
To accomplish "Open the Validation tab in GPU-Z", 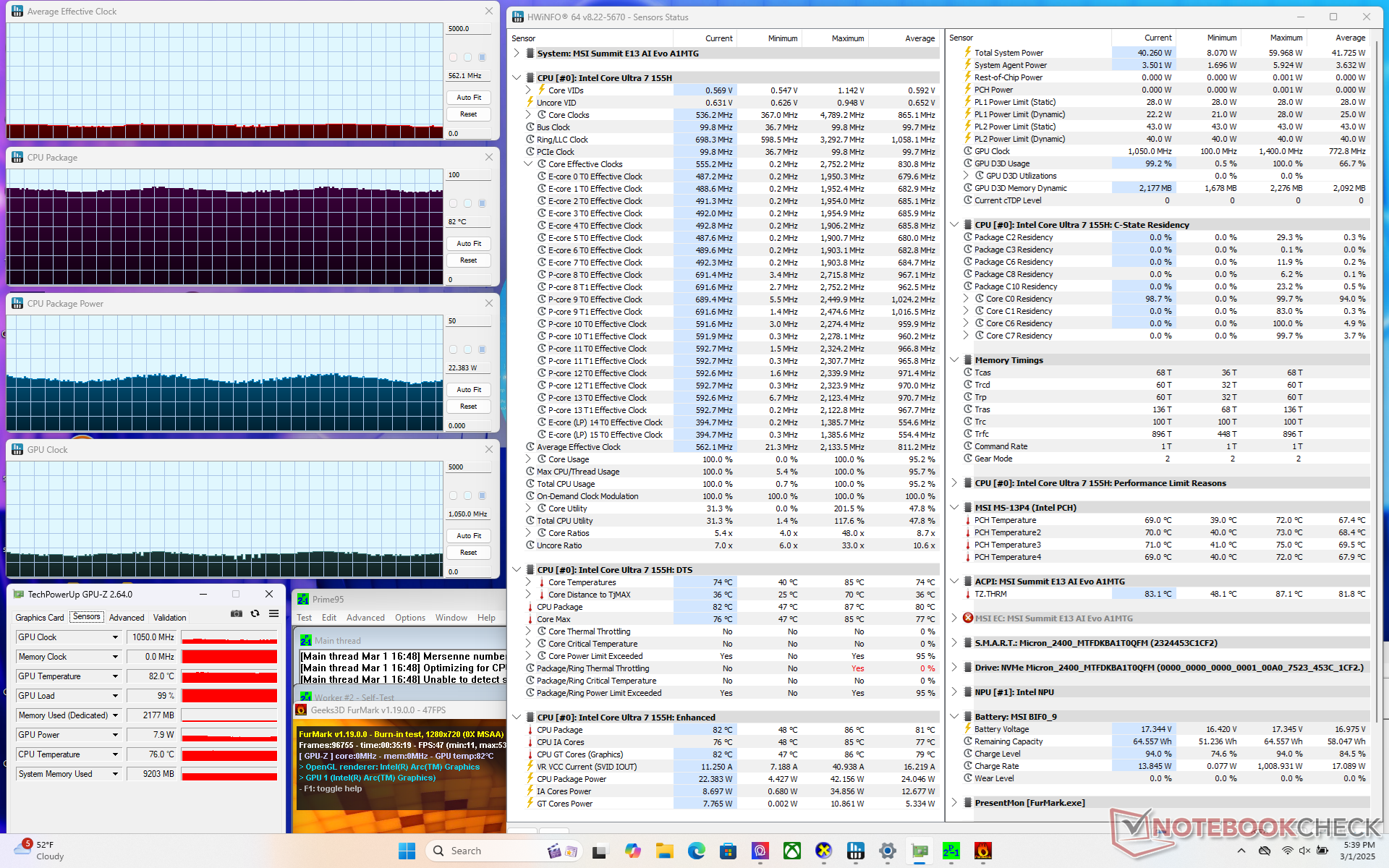I will pos(170,617).
